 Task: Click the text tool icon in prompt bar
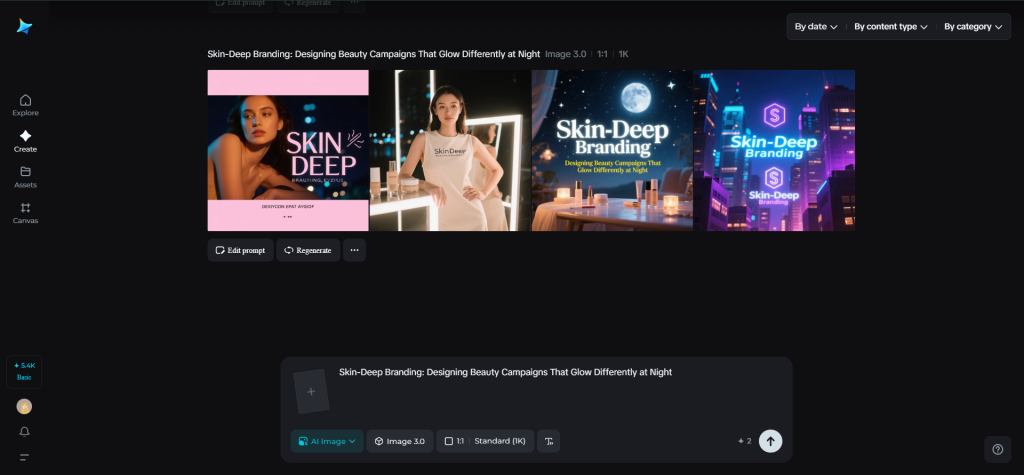pyautogui.click(x=549, y=441)
